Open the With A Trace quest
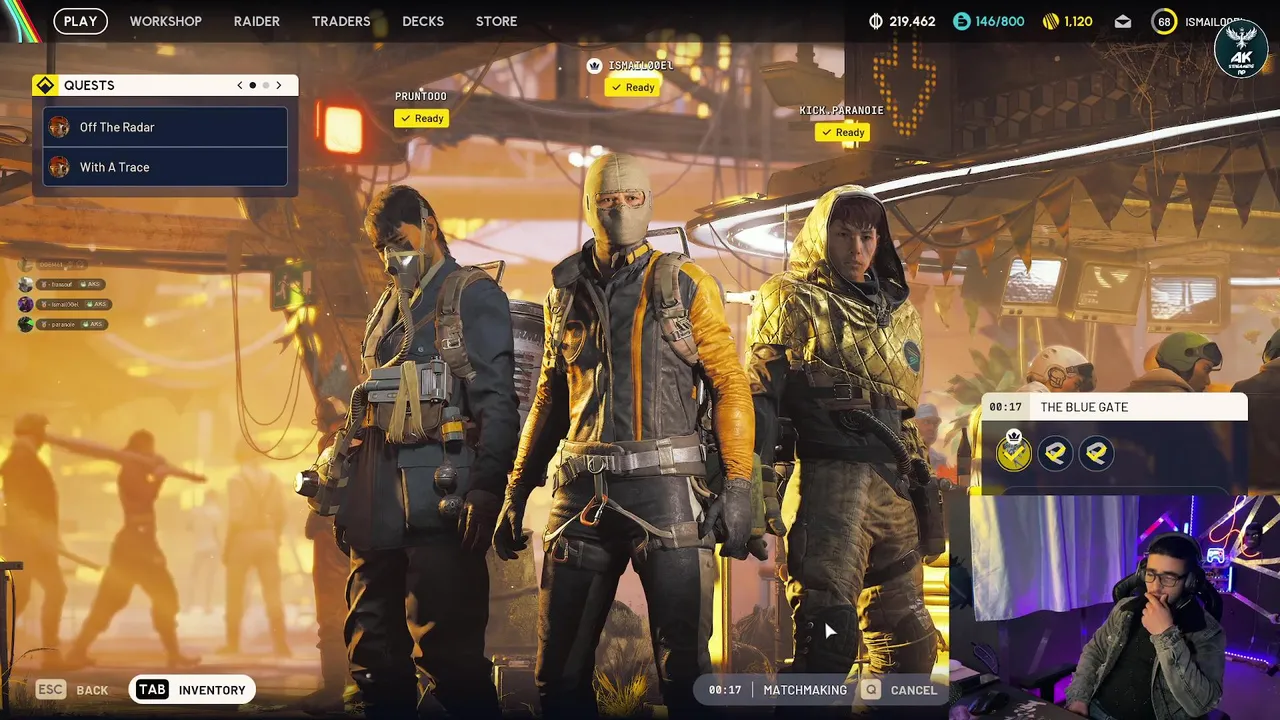Viewport: 1280px width, 720px height. coord(165,167)
